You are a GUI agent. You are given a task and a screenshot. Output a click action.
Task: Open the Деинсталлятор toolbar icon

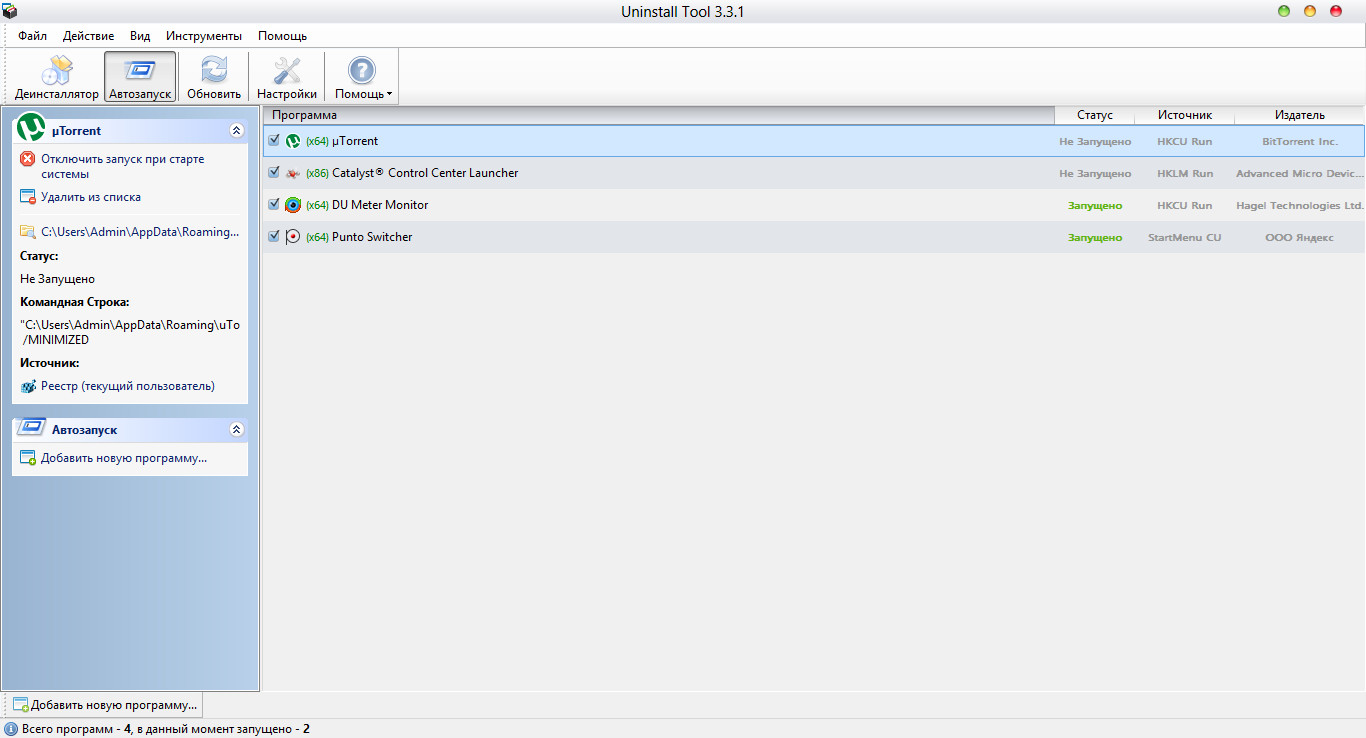coord(57,72)
